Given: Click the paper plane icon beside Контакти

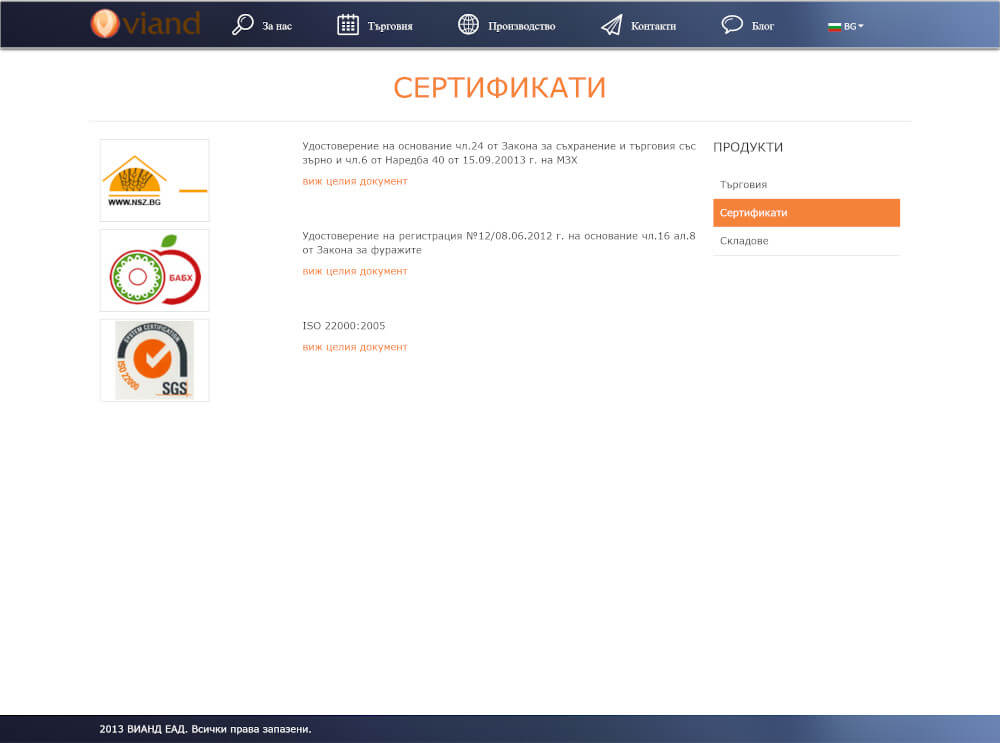Looking at the screenshot, I should [x=611, y=26].
